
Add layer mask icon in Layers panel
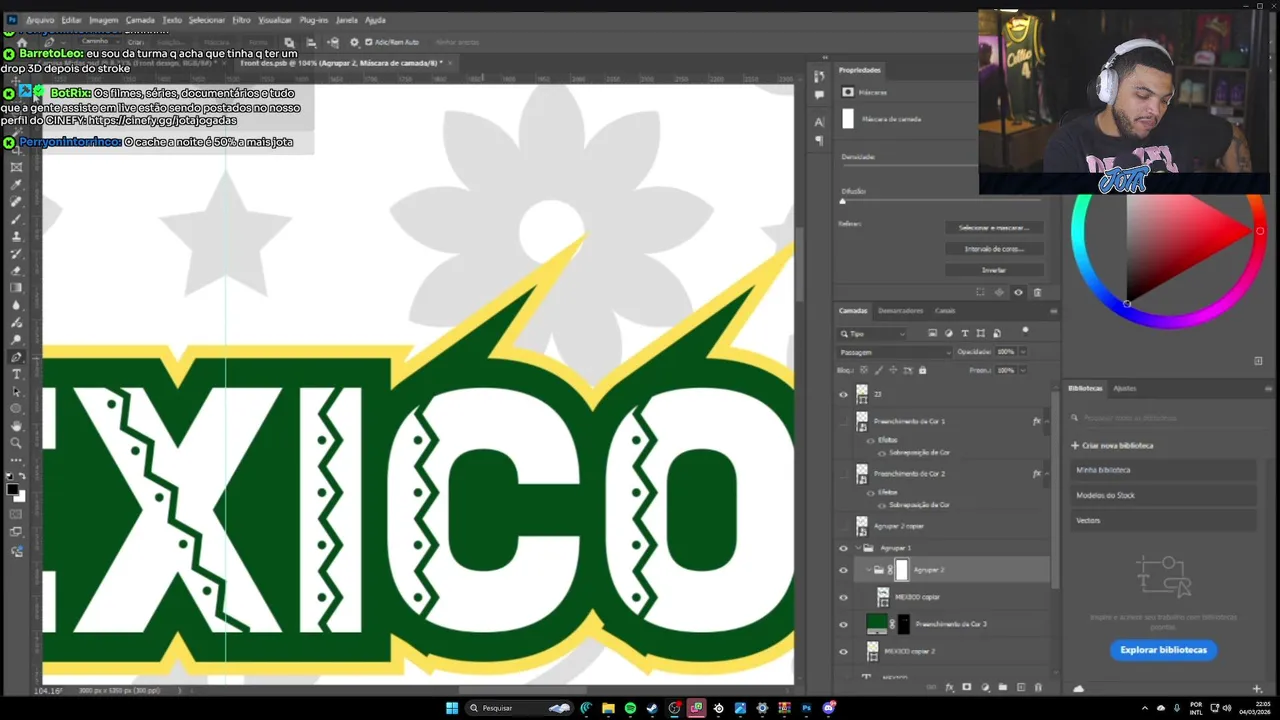[967, 687]
